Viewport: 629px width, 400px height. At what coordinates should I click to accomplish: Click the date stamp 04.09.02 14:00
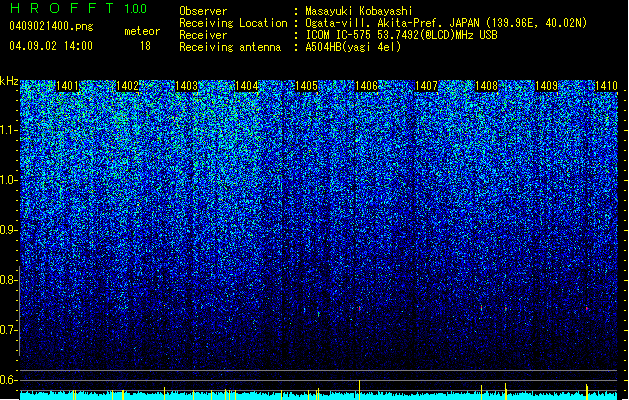point(51,46)
